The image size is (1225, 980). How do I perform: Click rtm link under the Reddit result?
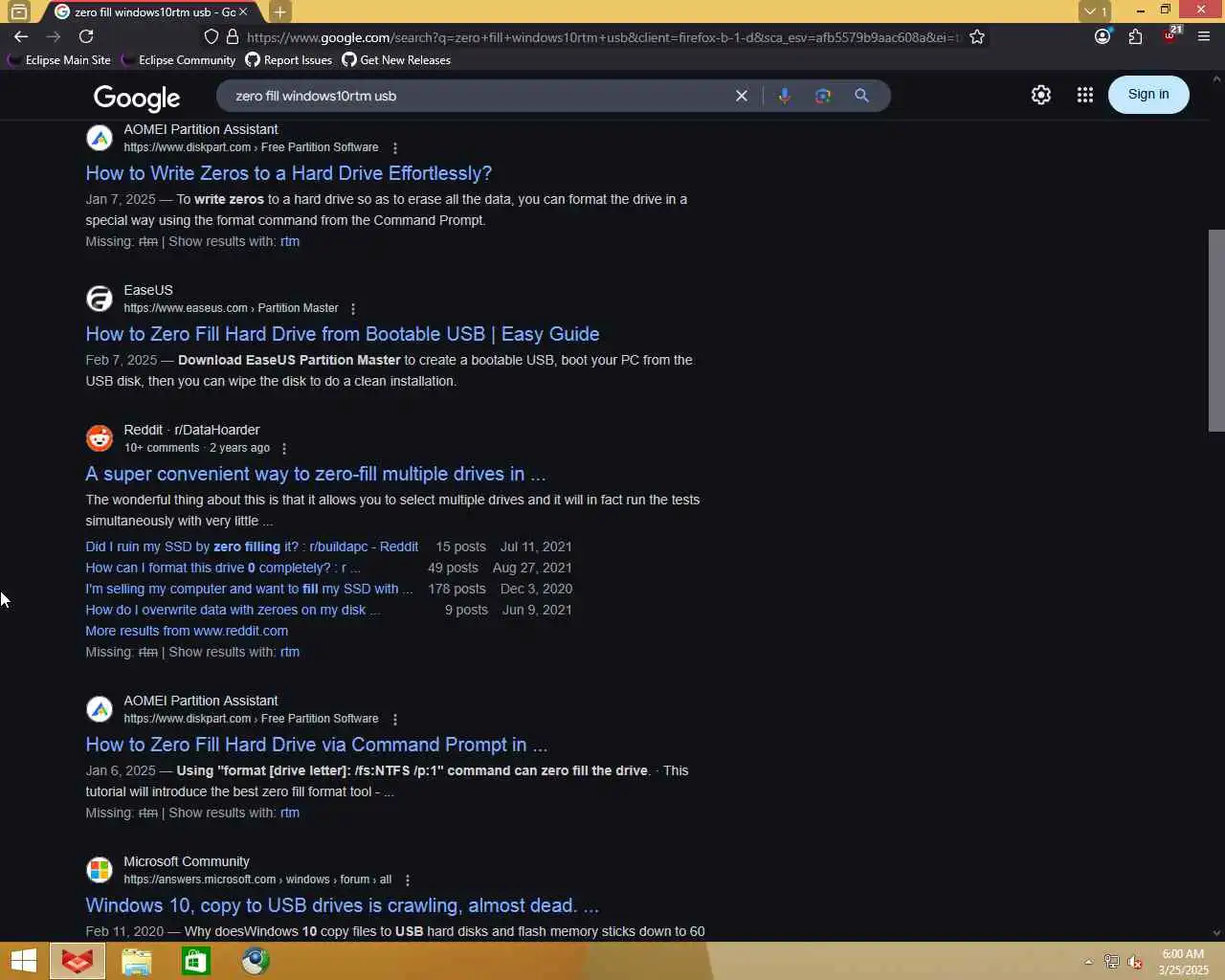(x=290, y=652)
